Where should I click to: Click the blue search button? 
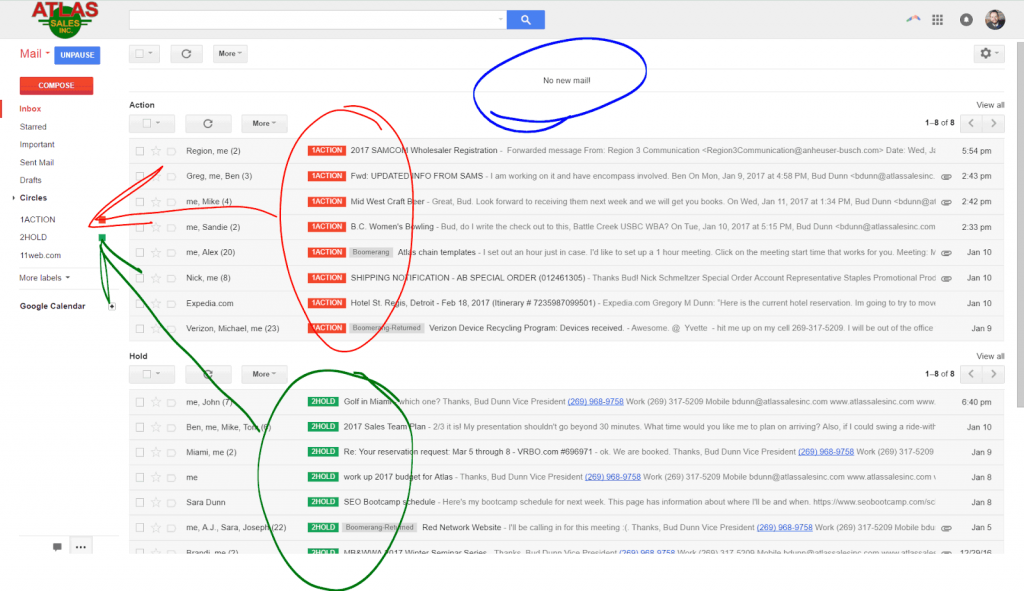pyautogui.click(x=526, y=20)
